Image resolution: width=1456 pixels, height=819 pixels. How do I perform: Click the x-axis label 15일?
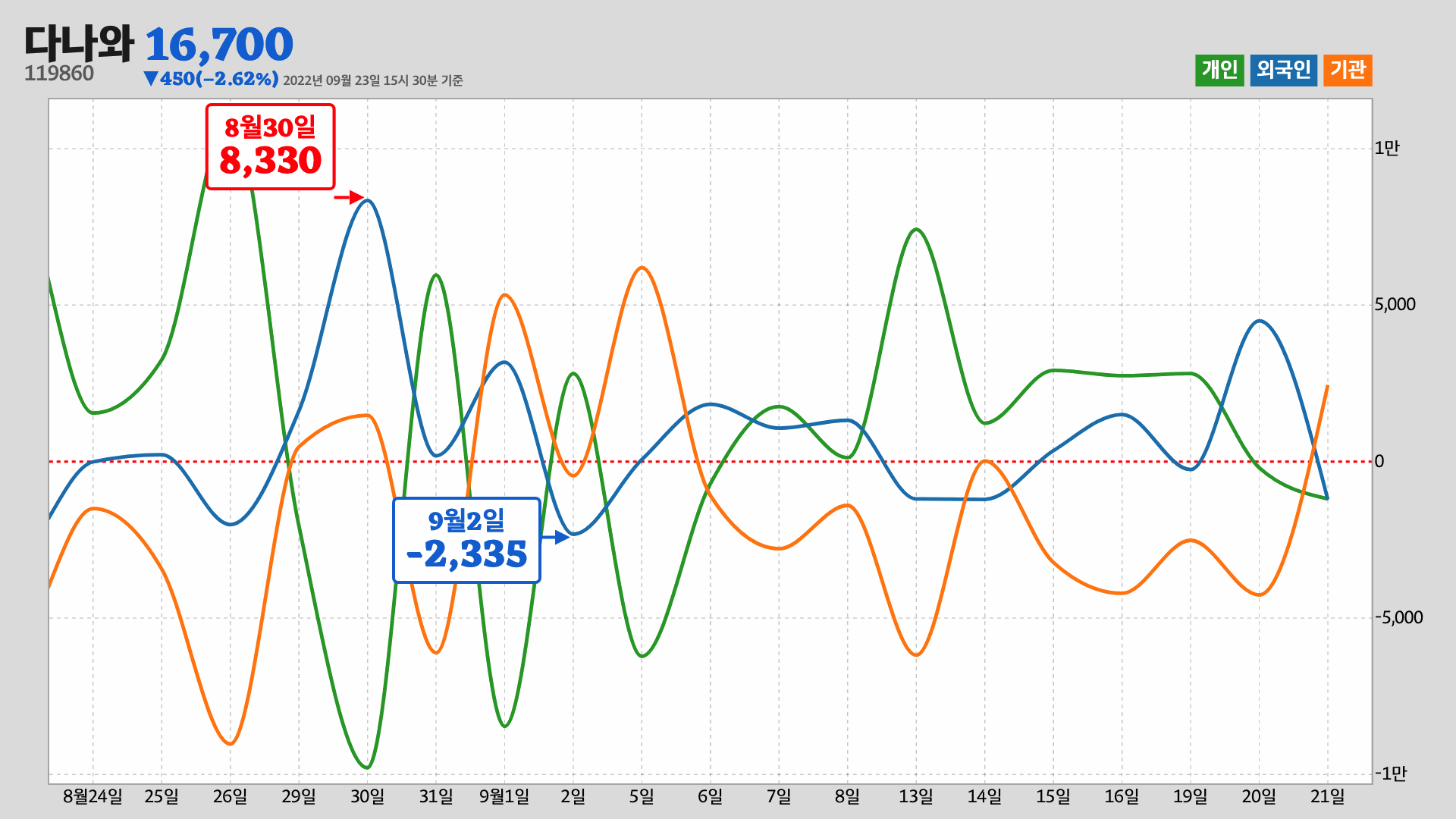point(1053,796)
